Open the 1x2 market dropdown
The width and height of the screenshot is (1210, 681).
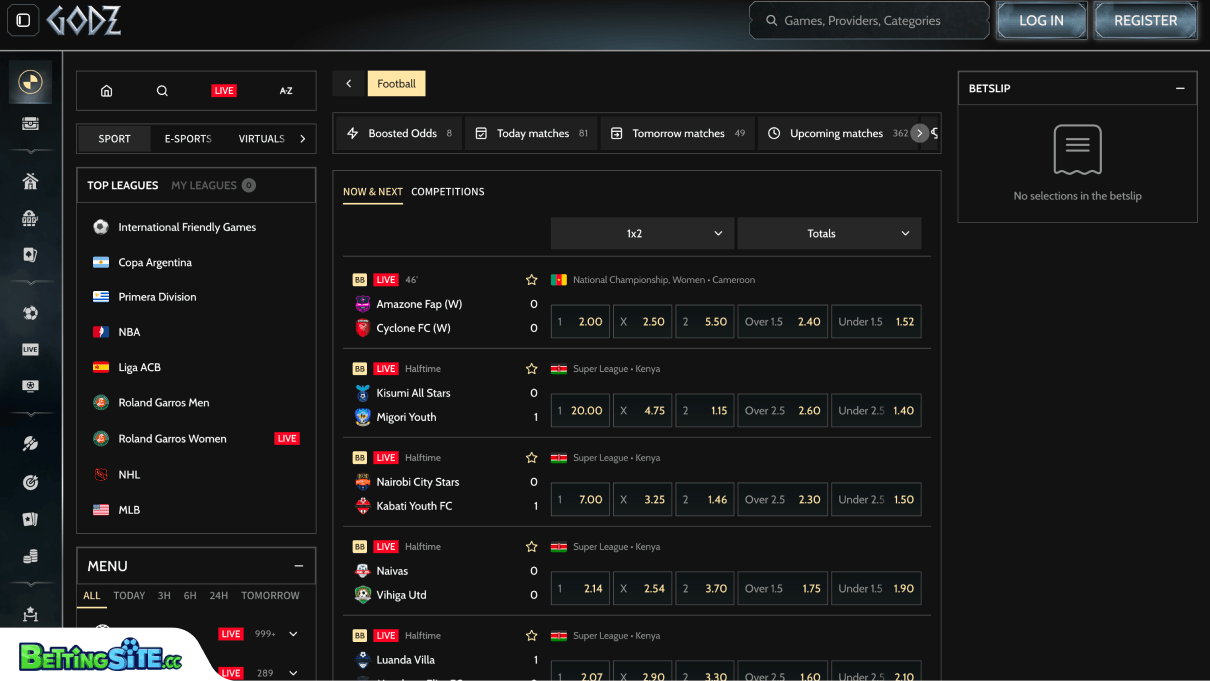coord(642,233)
